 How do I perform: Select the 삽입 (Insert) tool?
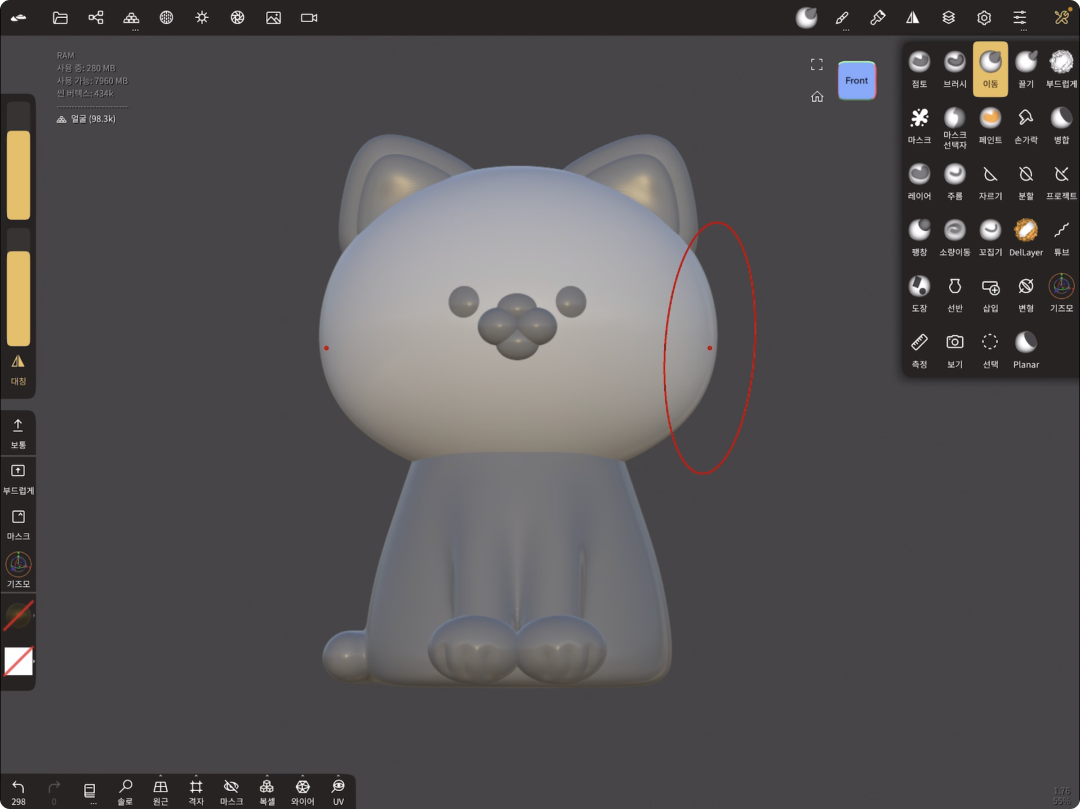(x=990, y=294)
